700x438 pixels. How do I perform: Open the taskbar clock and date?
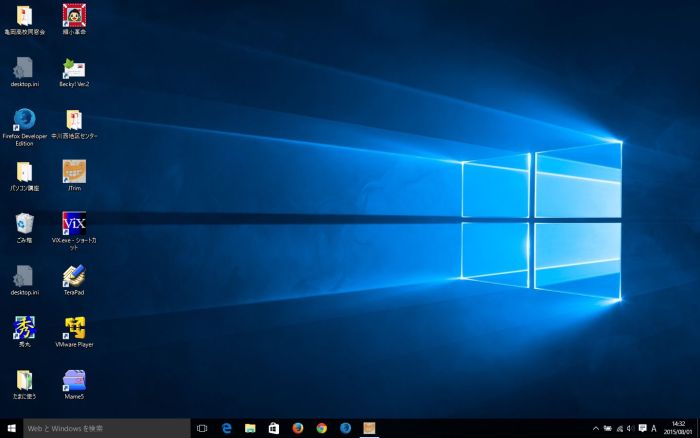point(679,428)
